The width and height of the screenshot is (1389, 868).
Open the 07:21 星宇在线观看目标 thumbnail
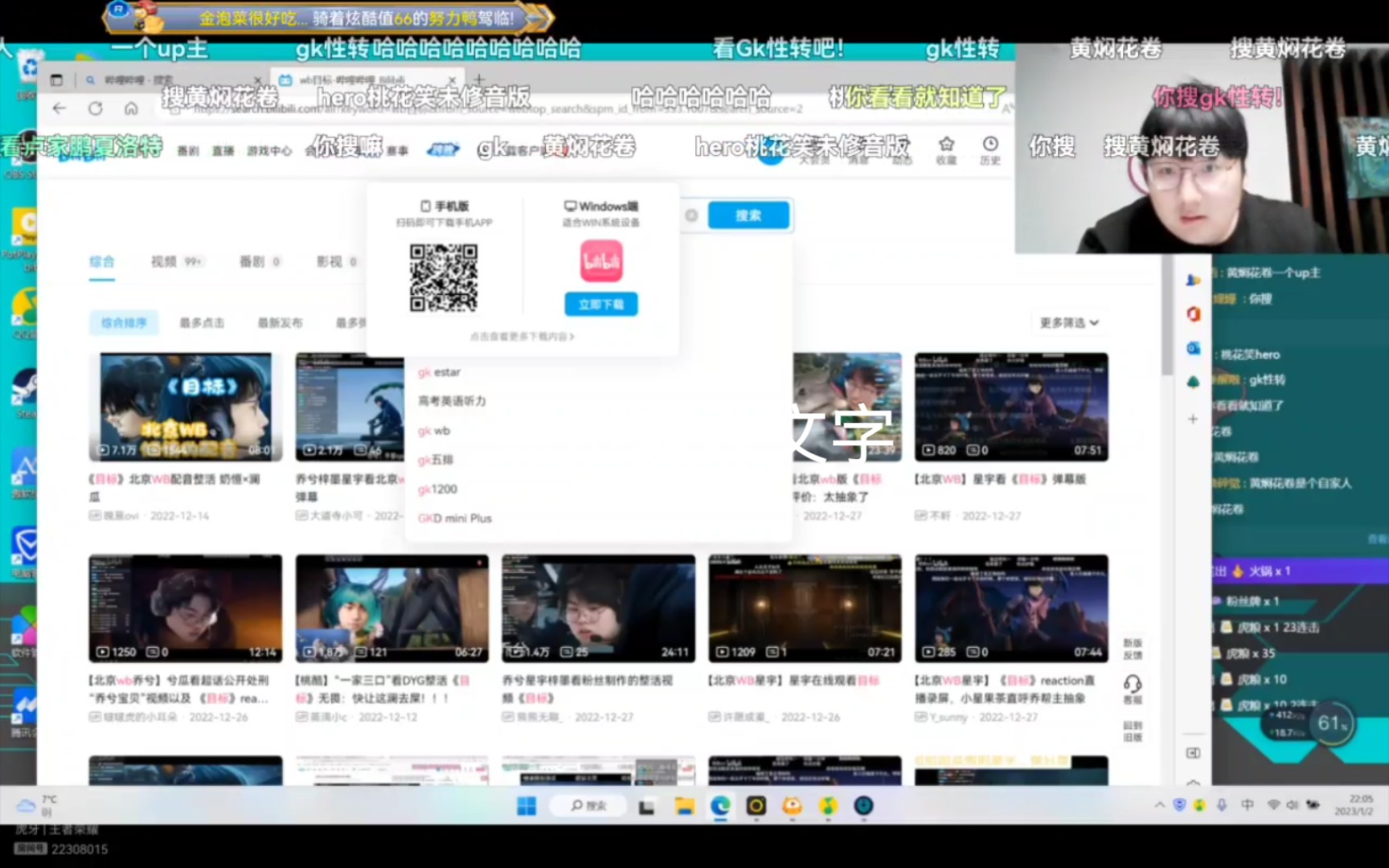tap(805, 608)
